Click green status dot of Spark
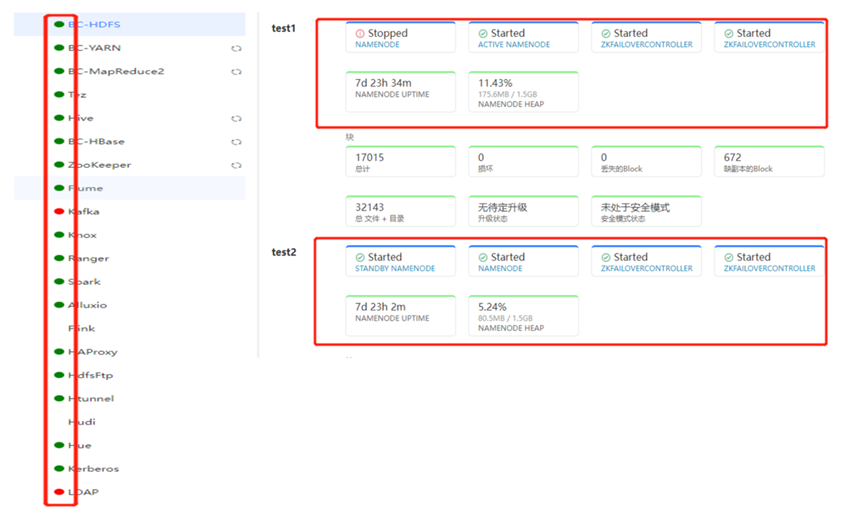Viewport: 865px width, 518px height. [59, 281]
